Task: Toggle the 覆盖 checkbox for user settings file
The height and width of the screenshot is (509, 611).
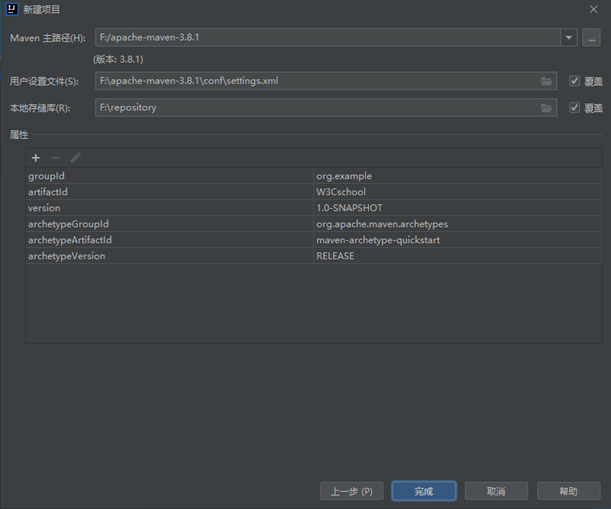Action: [574, 81]
